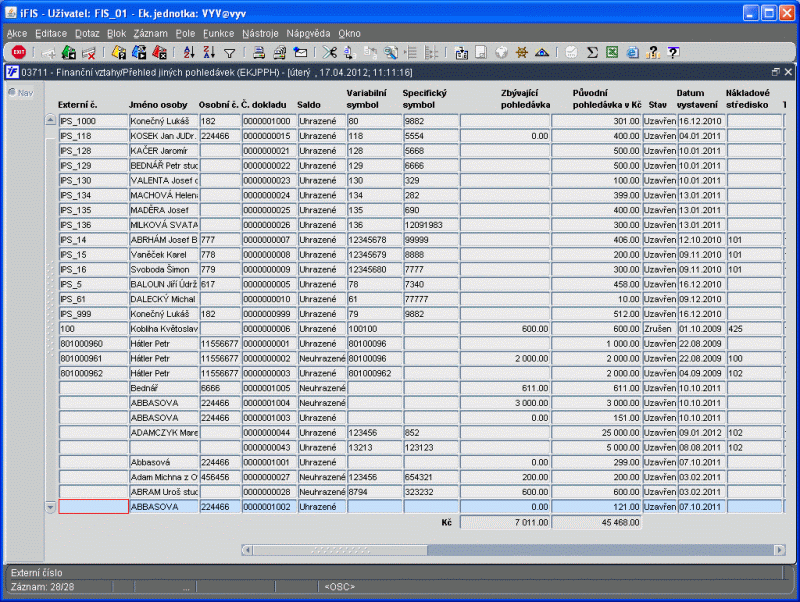The height and width of the screenshot is (602, 800).
Task: Select the empty Externí č. field in last row
Action: coord(93,507)
